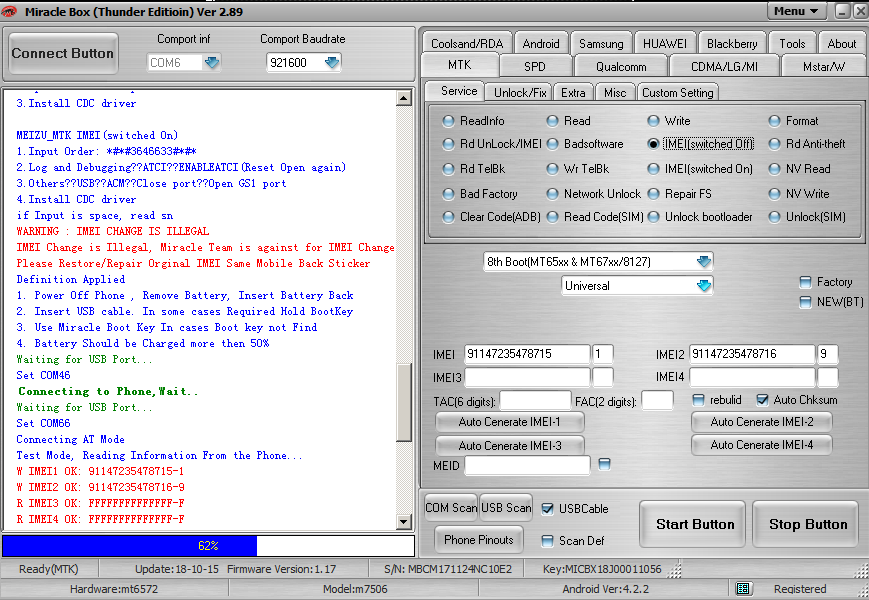This screenshot has height=600, width=869.
Task: Toggle the USBCable checkbox
Action: tap(547, 509)
